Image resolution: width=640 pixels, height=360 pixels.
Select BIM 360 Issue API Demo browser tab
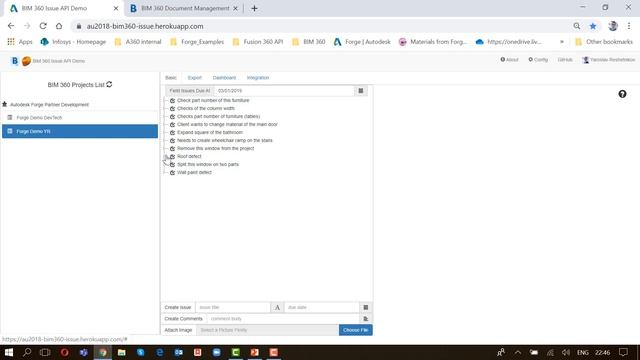[54, 8]
